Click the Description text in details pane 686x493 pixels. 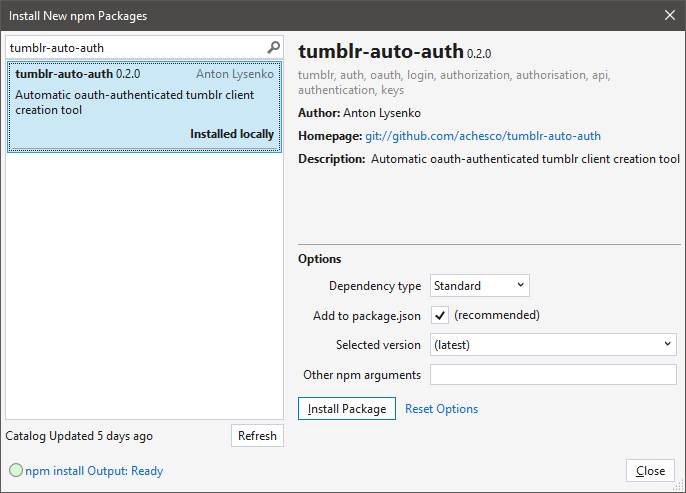pos(489,159)
